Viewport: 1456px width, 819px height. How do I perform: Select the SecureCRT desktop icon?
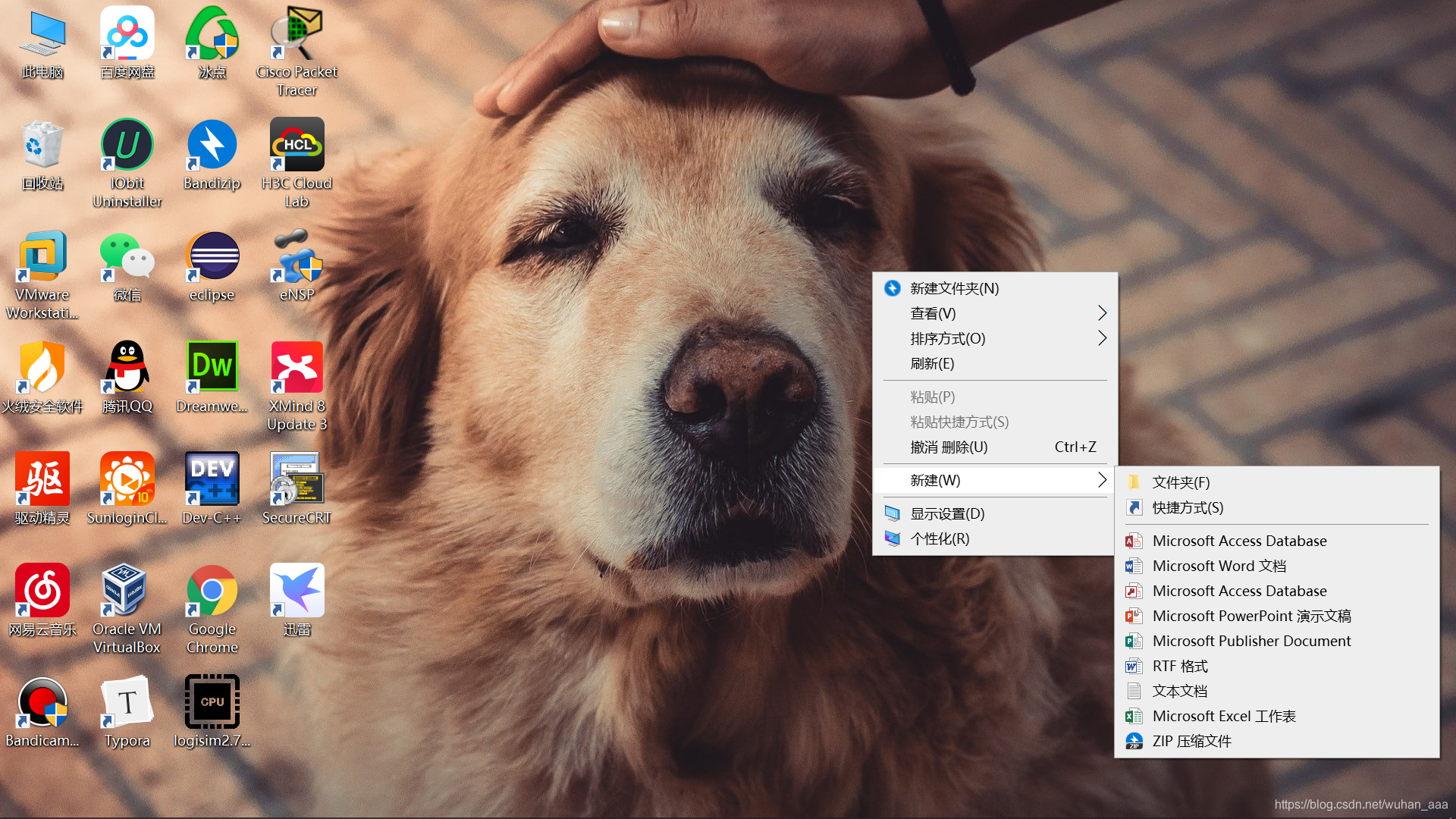[x=297, y=479]
